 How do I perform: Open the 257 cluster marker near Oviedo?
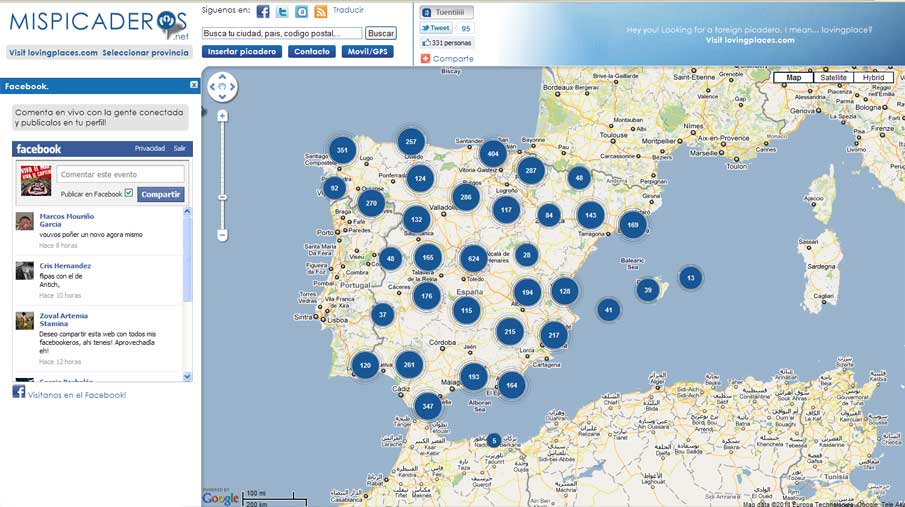[x=411, y=141]
